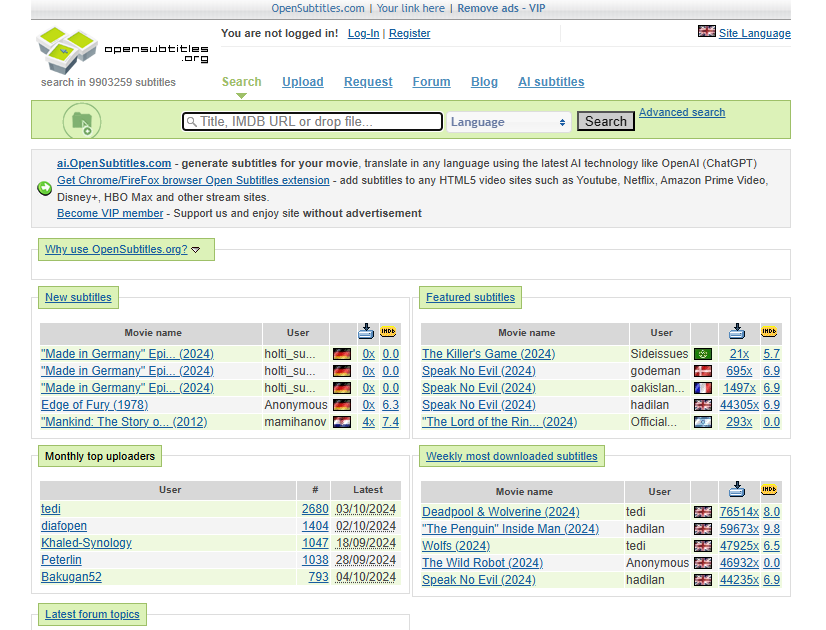Click download icon in Weekly most downloaded header
Image resolution: width=826 pixels, height=630 pixels.
click(737, 489)
